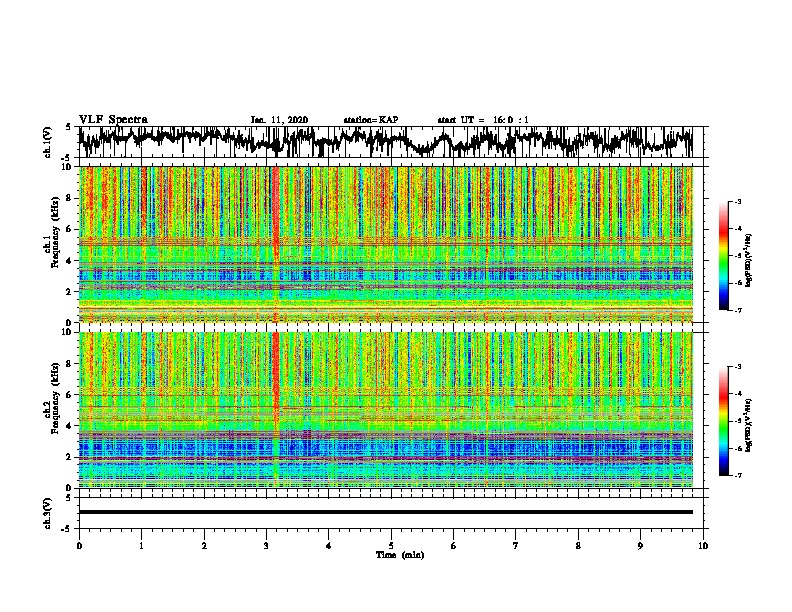Viewport: 792px width, 612px height.
Task: Click the "ch.1(V)" waveform axis label
Action: pos(48,142)
